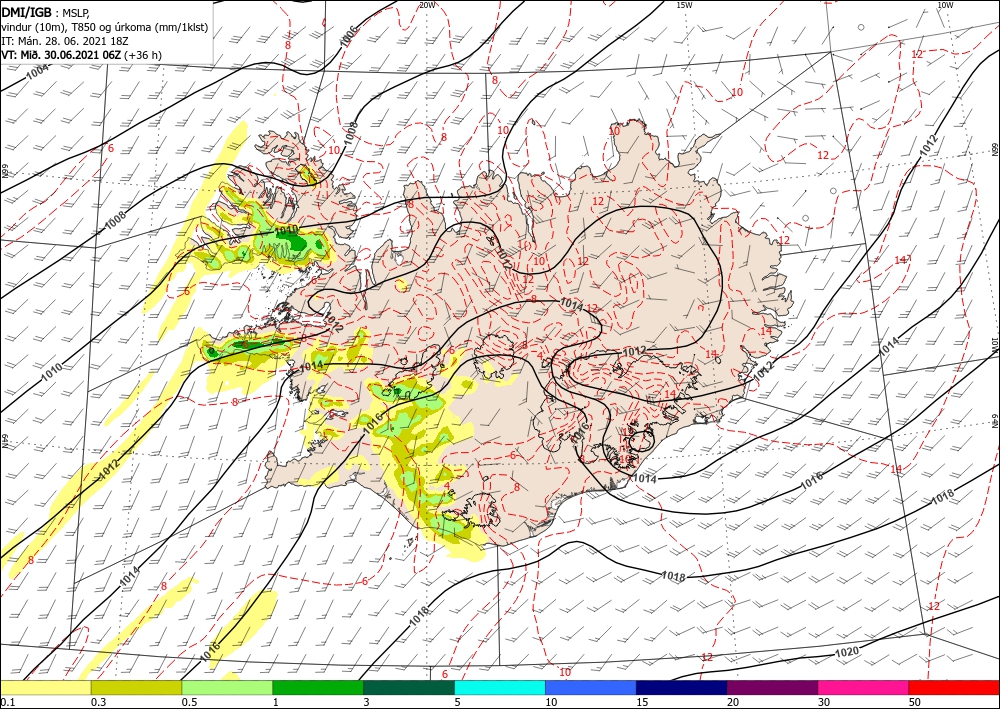
Task: Click the '50' legend scale value
Action: coord(915,702)
